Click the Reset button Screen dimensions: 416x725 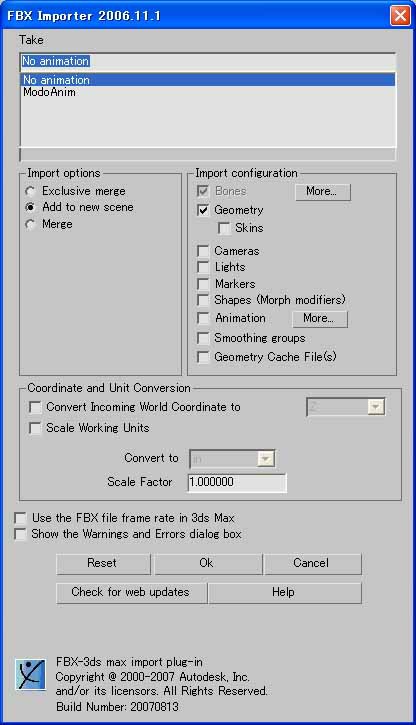[x=103, y=564]
